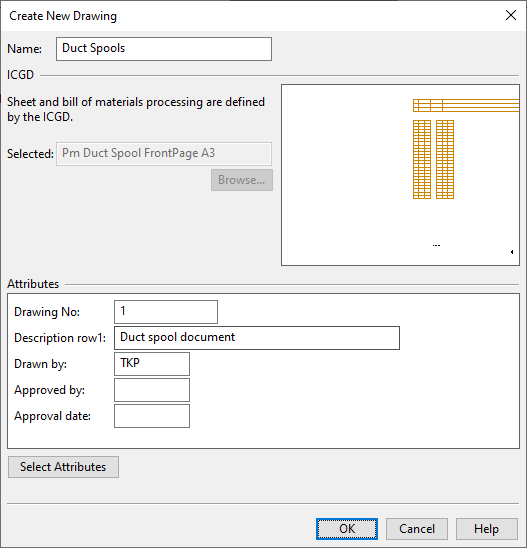This screenshot has height=548, width=527.
Task: Click the three-dot marker in preview
Action: [x=436, y=245]
